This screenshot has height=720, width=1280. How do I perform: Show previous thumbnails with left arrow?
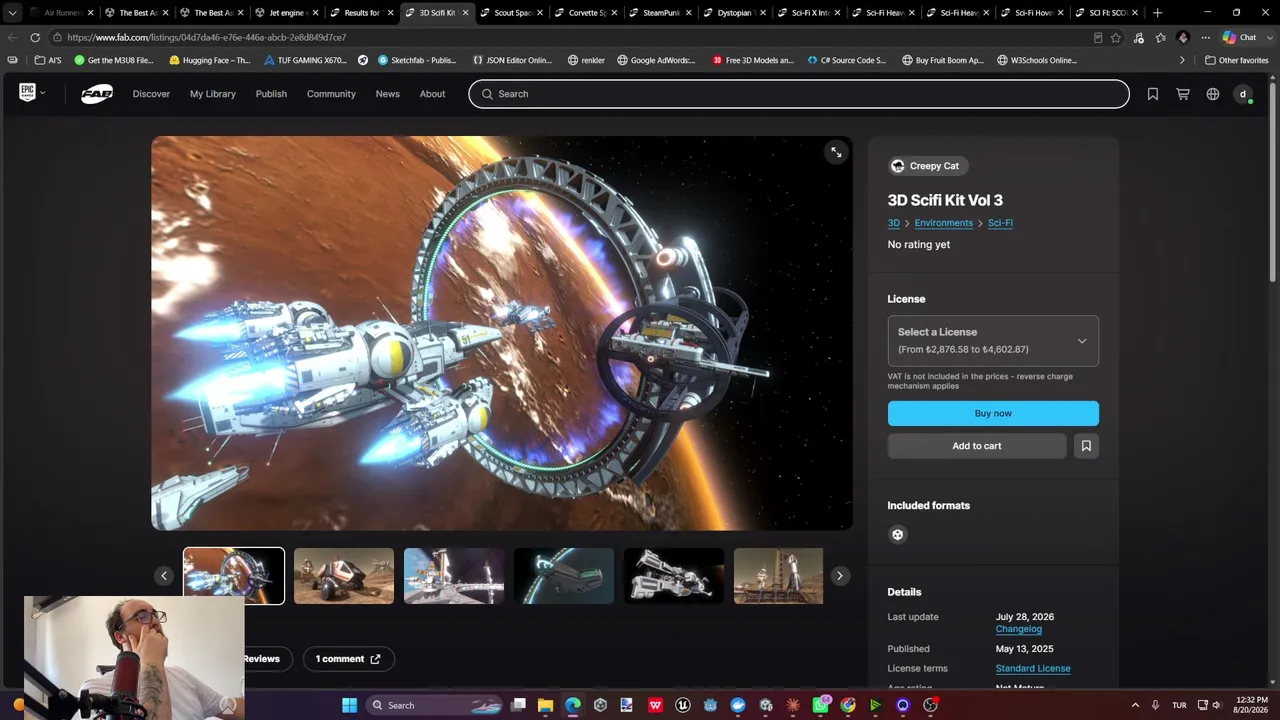[x=164, y=575]
